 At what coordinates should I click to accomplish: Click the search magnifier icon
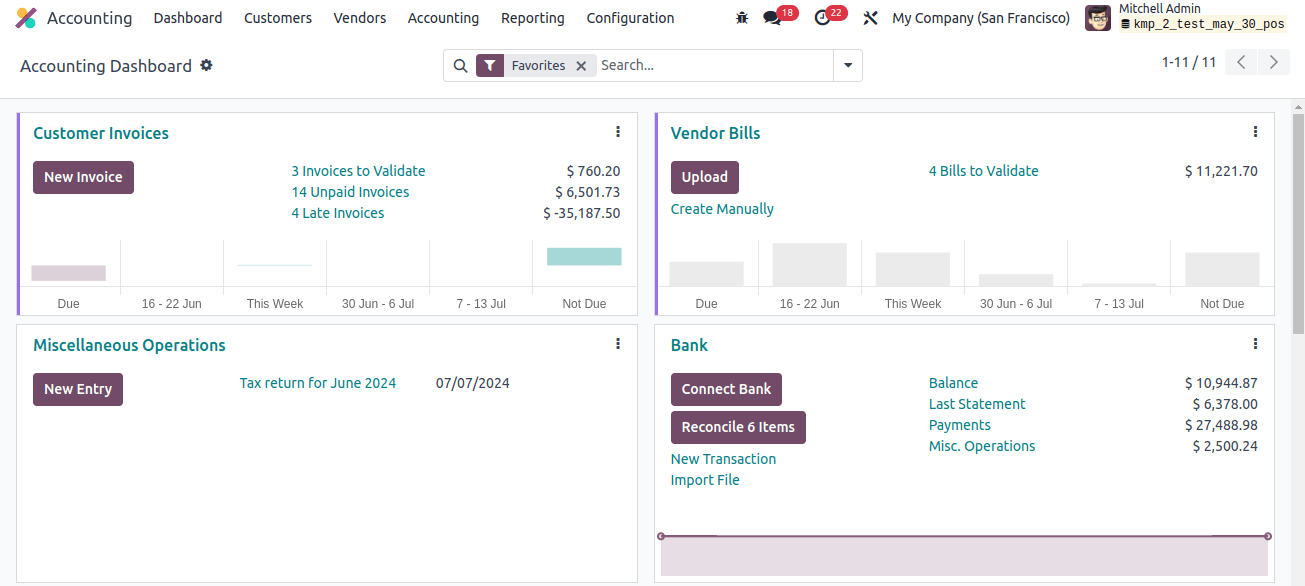coord(460,66)
